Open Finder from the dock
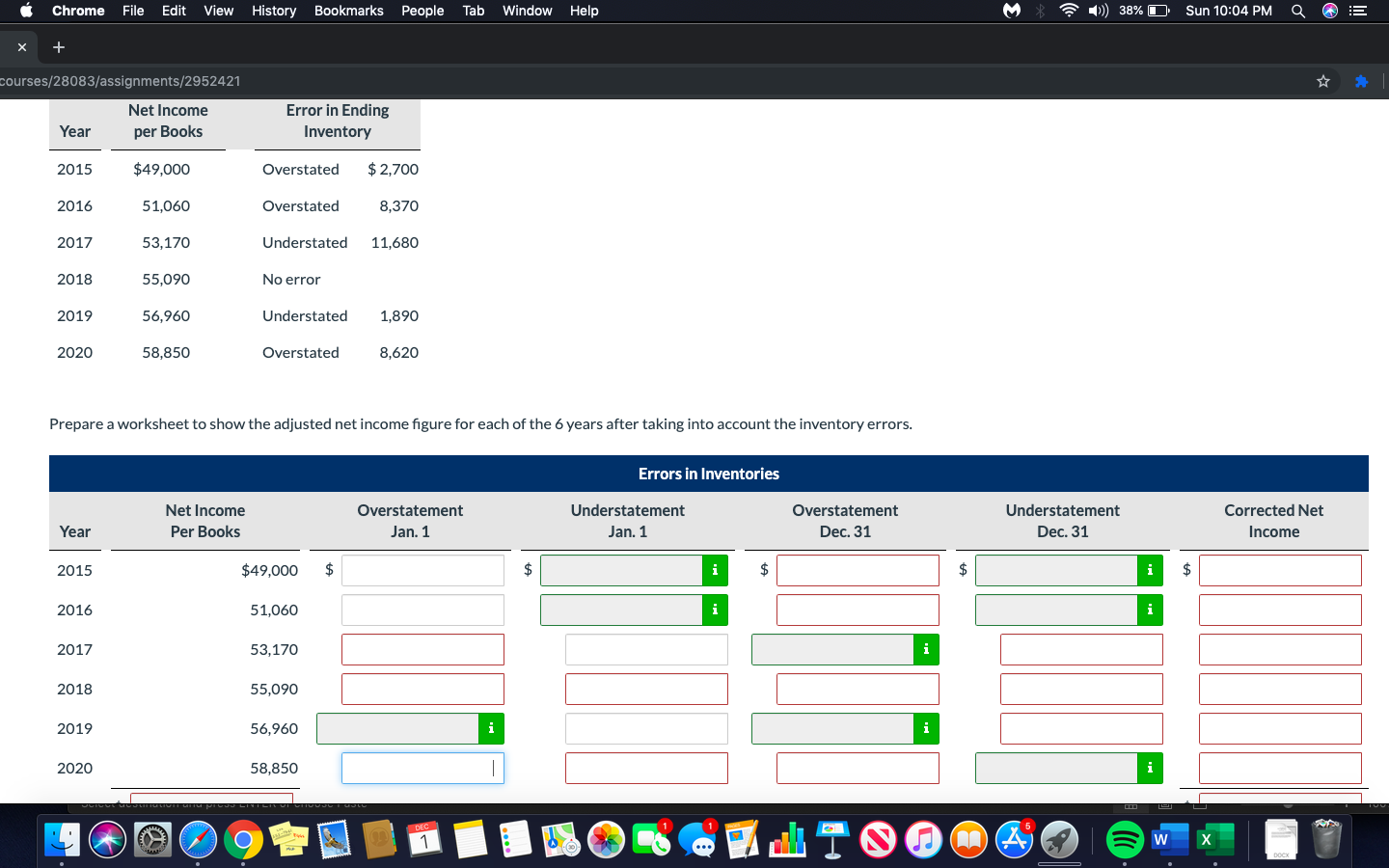 tap(63, 840)
